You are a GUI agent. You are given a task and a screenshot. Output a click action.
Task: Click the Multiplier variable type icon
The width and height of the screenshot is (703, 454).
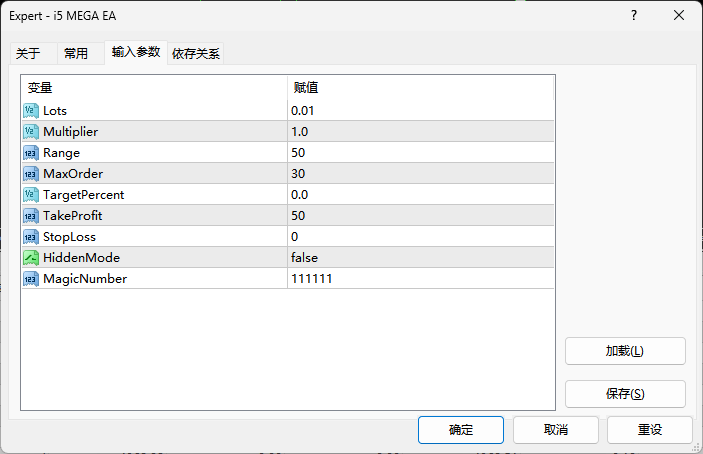click(x=30, y=131)
